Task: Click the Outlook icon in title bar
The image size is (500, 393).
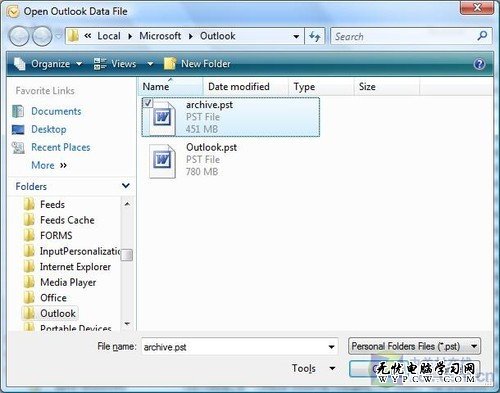Action: pos(13,12)
